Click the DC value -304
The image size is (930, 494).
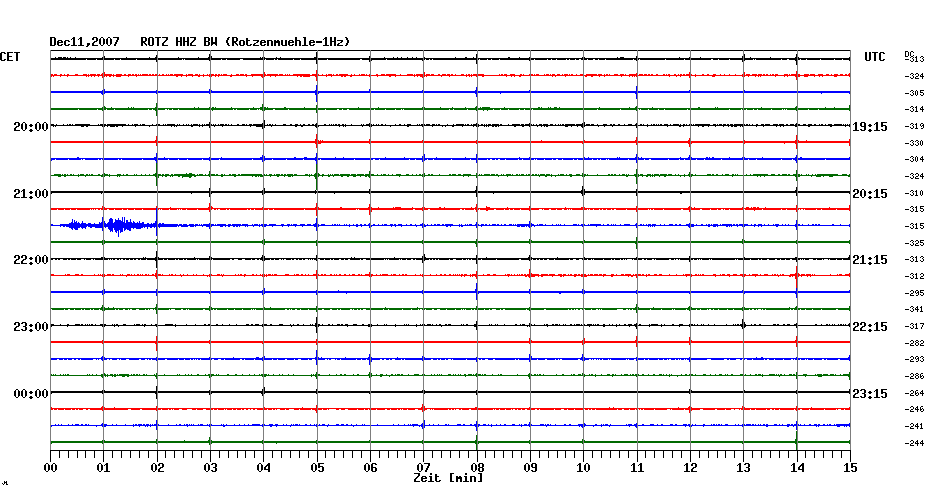tap(914, 160)
